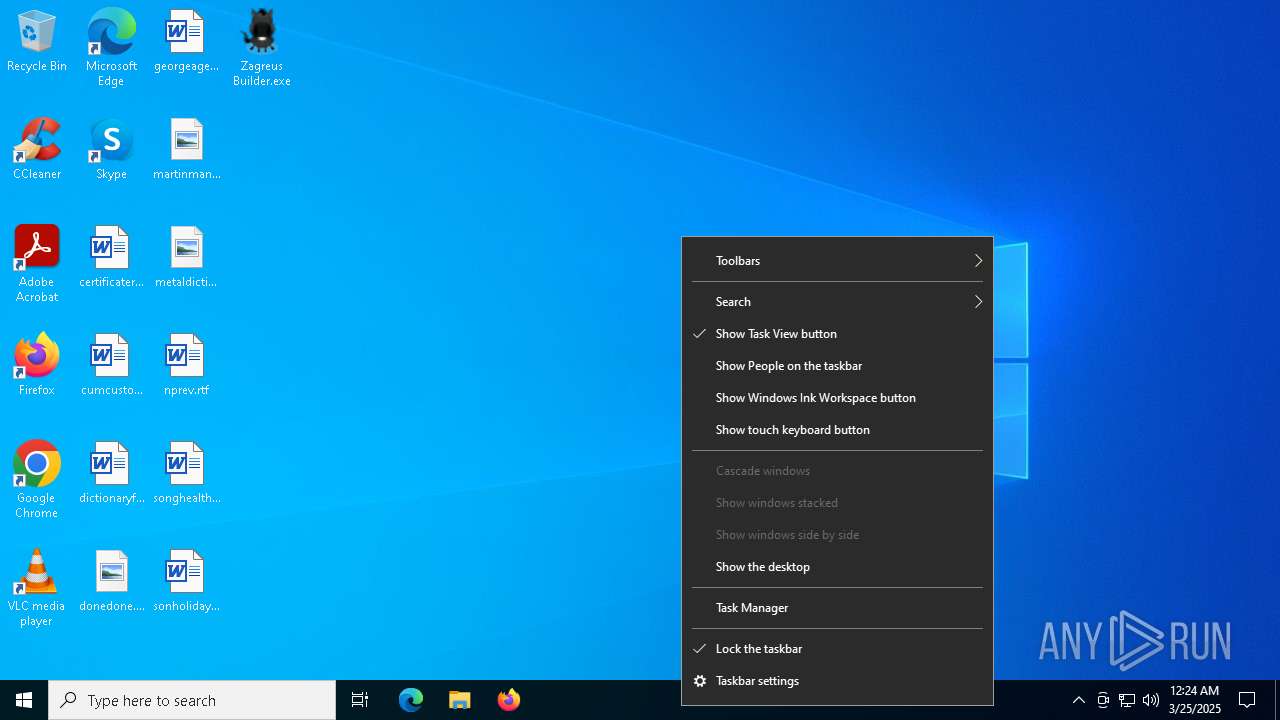Viewport: 1280px width, 720px height.
Task: Select the sonholiday Word document
Action: click(x=186, y=582)
